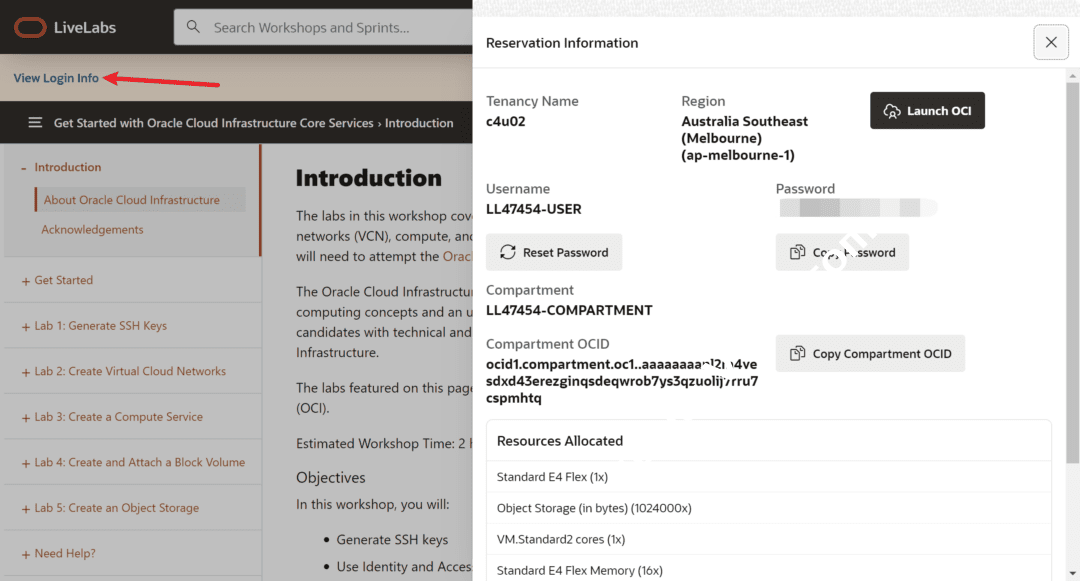Open the Acknowledgements page
The width and height of the screenshot is (1080, 581).
[x=92, y=230]
